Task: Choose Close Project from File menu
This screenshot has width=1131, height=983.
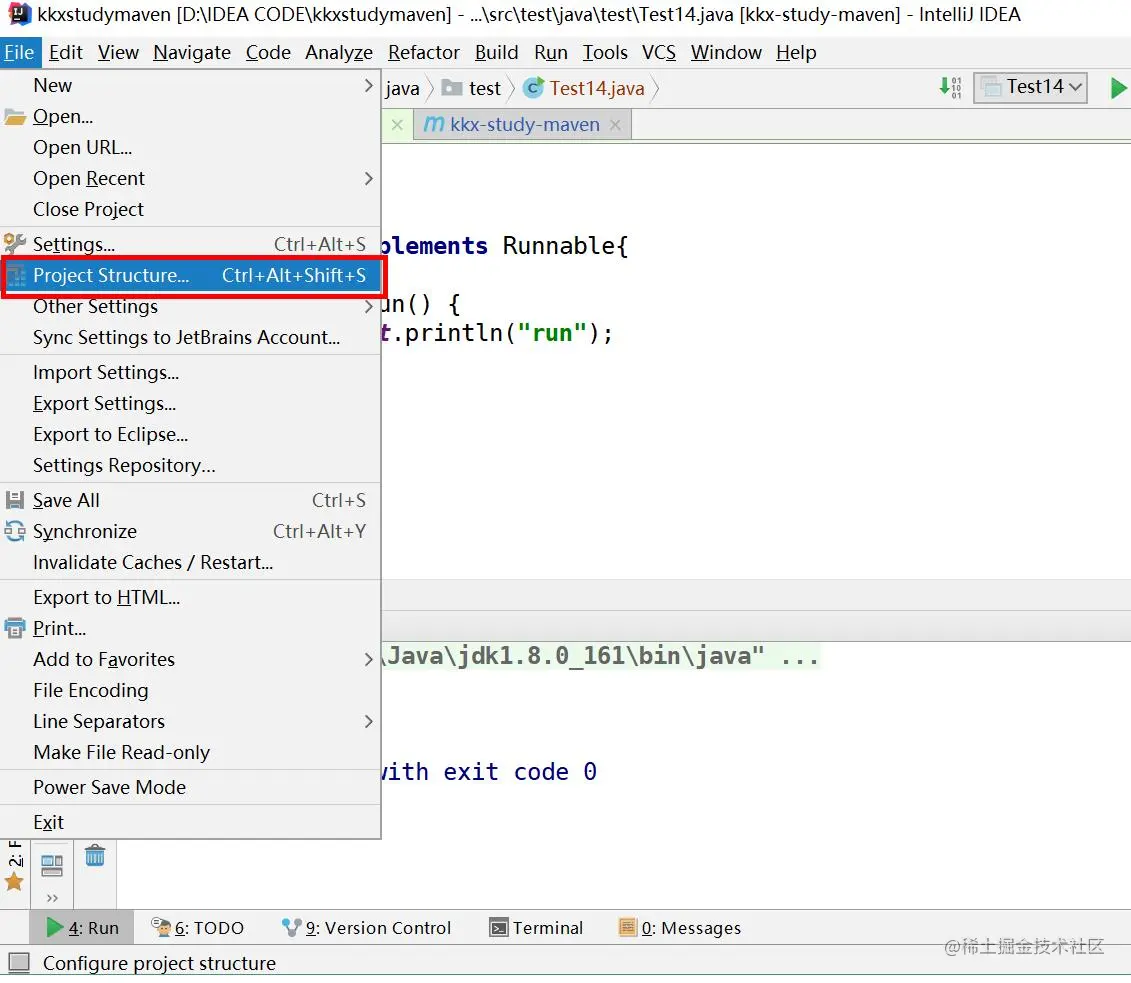Action: pyautogui.click(x=190, y=209)
